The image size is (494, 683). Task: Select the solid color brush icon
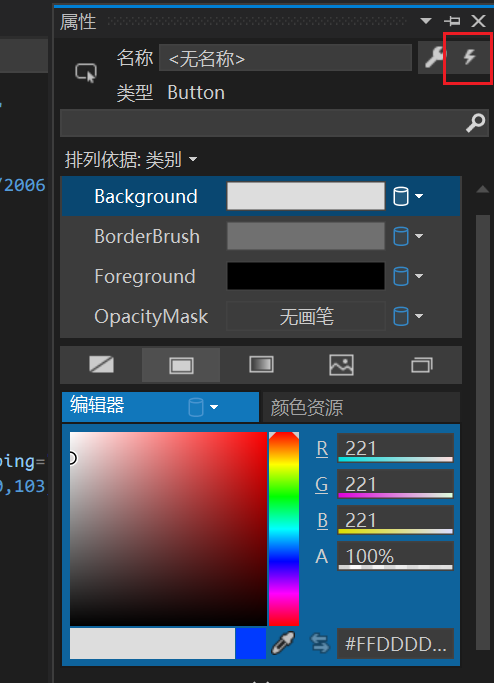(x=181, y=365)
